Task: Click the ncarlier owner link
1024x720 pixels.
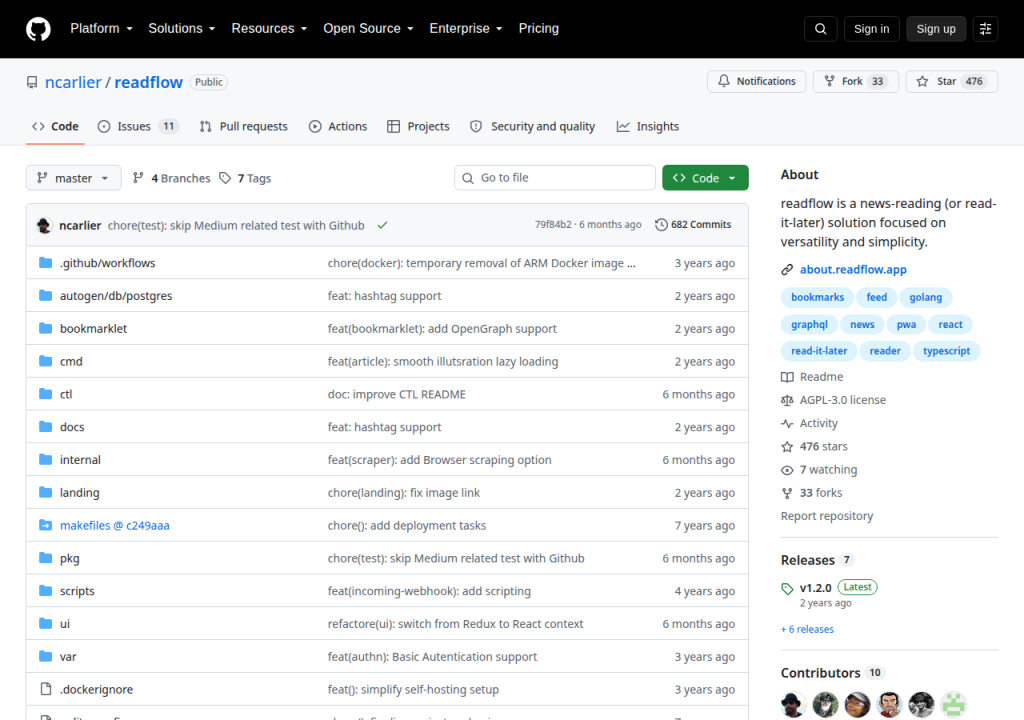Action: pyautogui.click(x=73, y=82)
